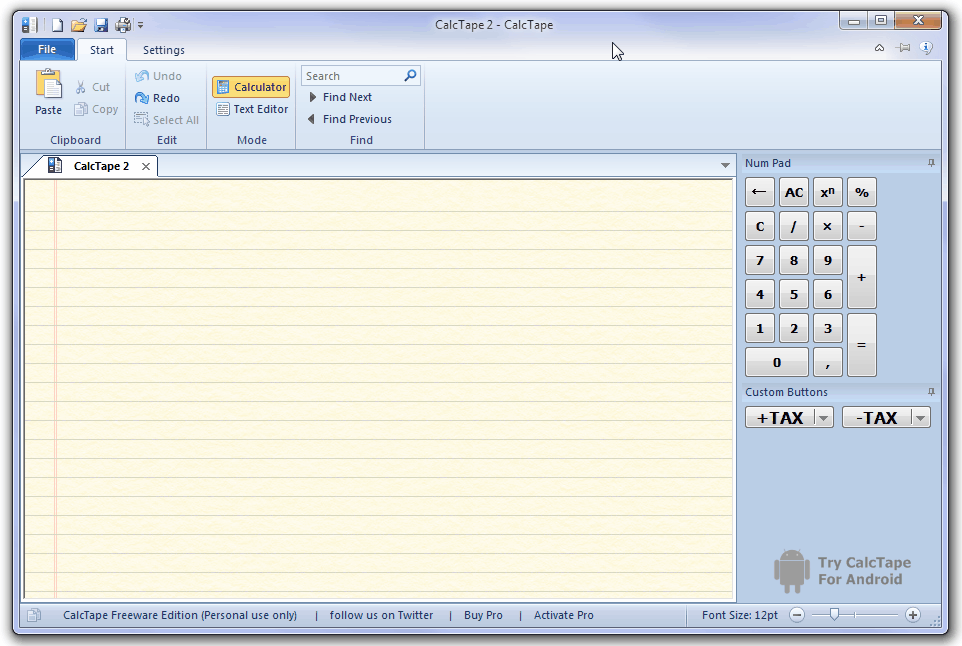Open the document tab list dropdown arrow
Viewport: 962px width, 646px height.
725,165
